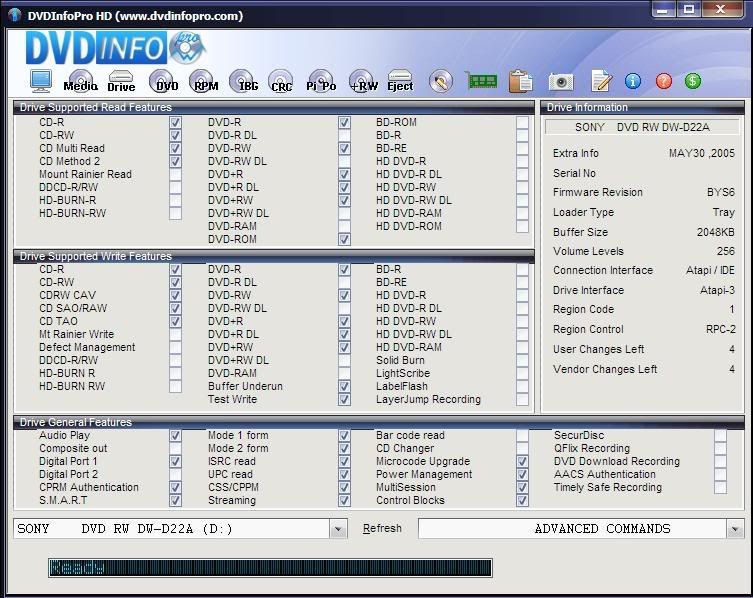The image size is (753, 598).
Task: Toggle the CD-R read features checkbox
Action: [x=175, y=122]
